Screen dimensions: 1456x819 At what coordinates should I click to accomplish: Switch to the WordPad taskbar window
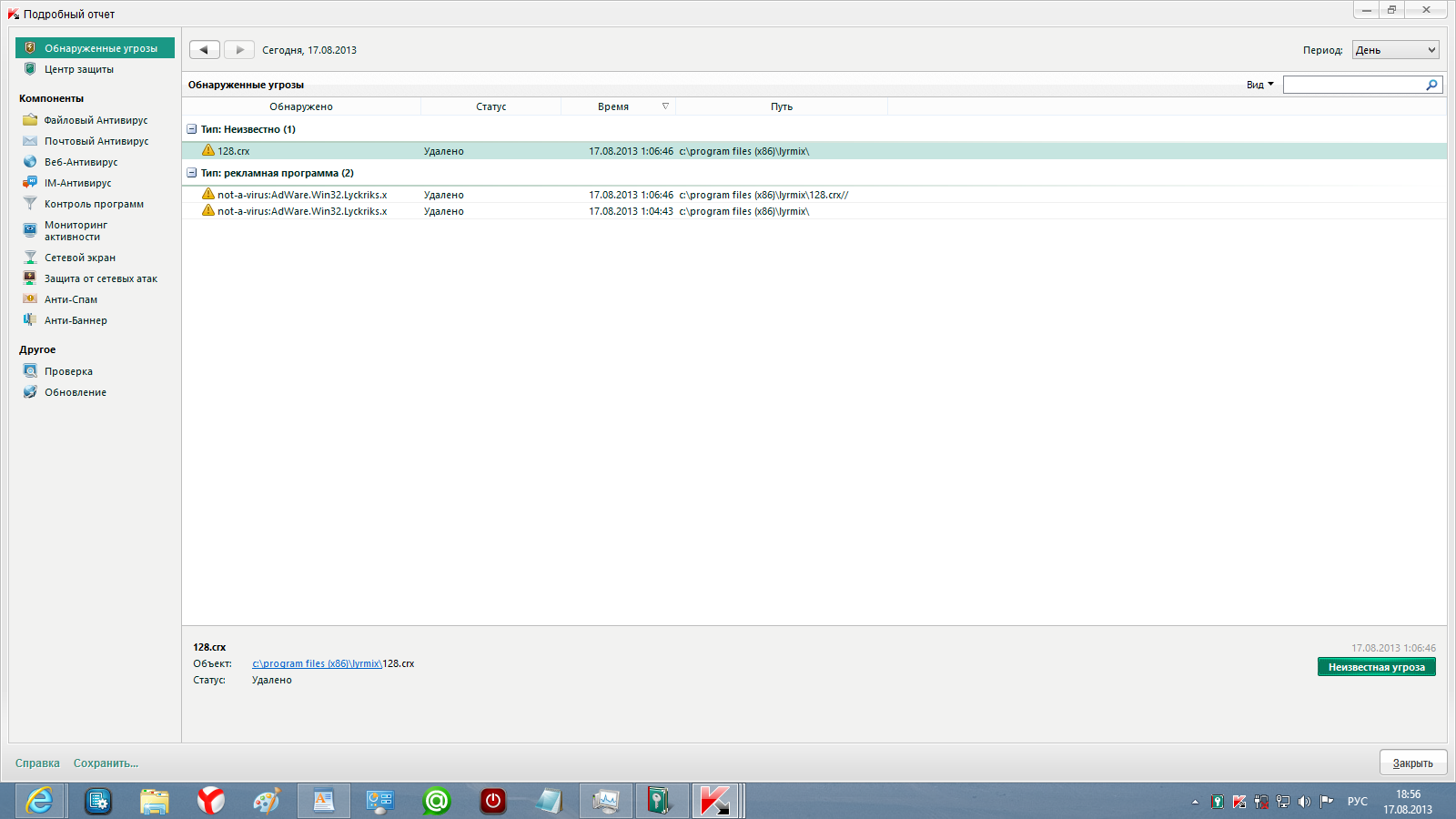coord(324,801)
